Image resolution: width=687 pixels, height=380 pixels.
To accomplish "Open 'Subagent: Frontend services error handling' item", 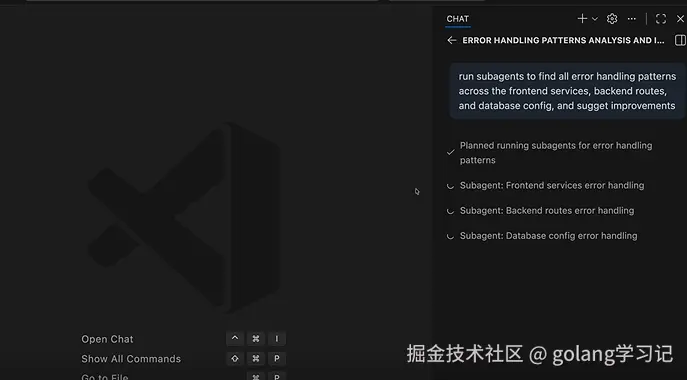I will point(552,185).
